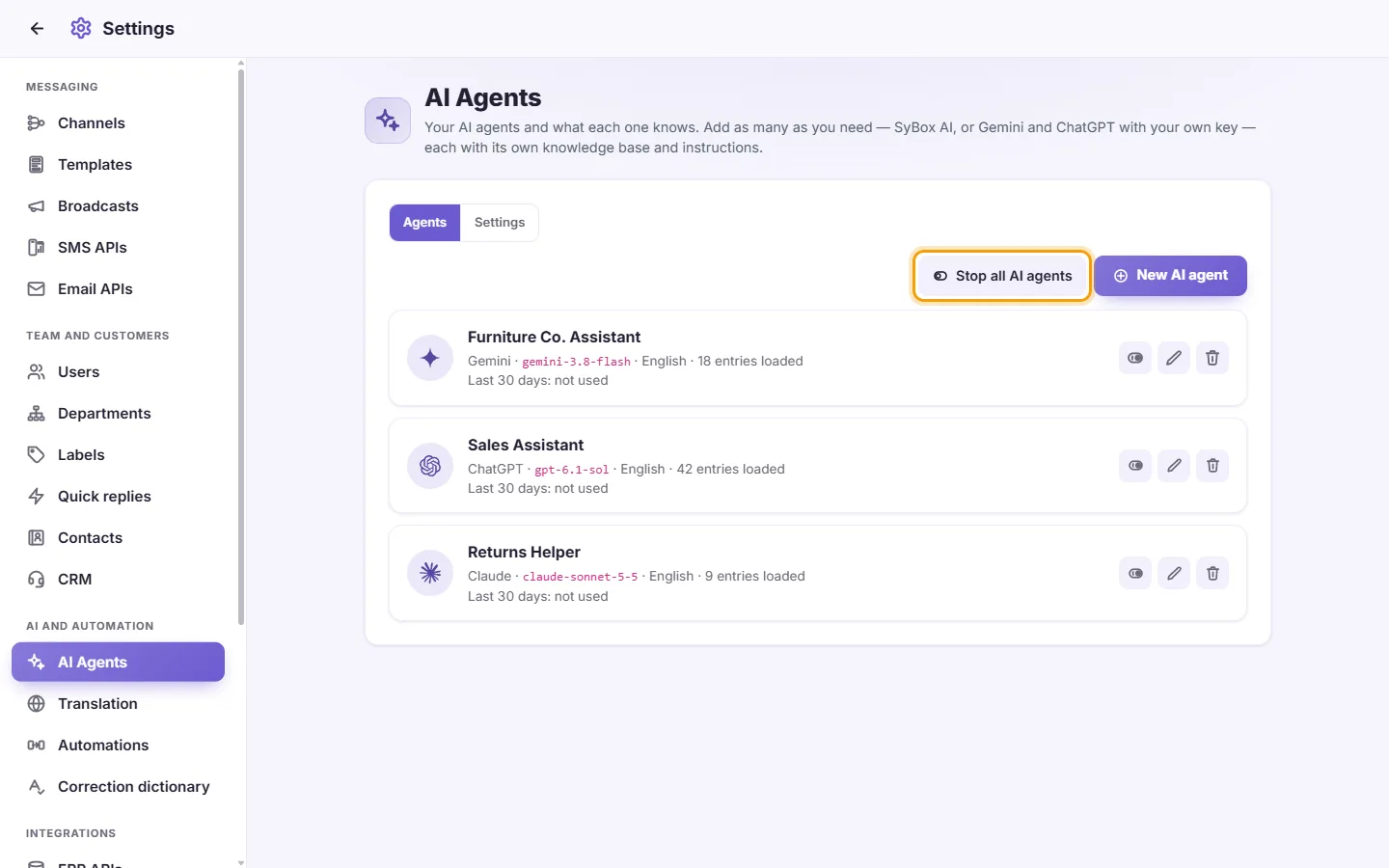Screen dimensions: 1389x868
Task: Click the Departments icon in sidebar
Action: (37, 414)
